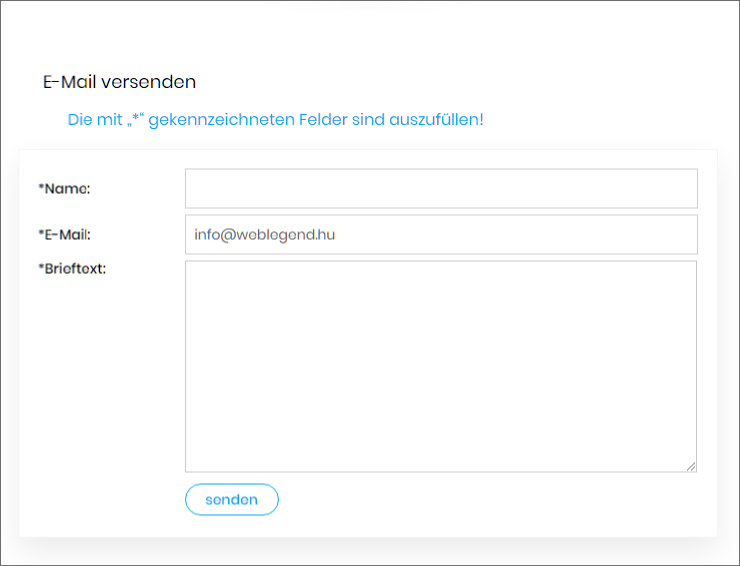
Task: Submit the form via senden
Action: (231, 499)
